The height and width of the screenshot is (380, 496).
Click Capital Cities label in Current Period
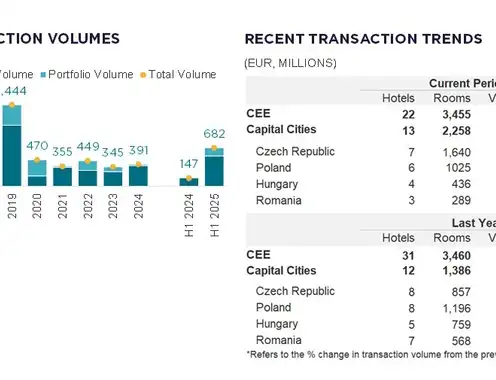pos(281,129)
